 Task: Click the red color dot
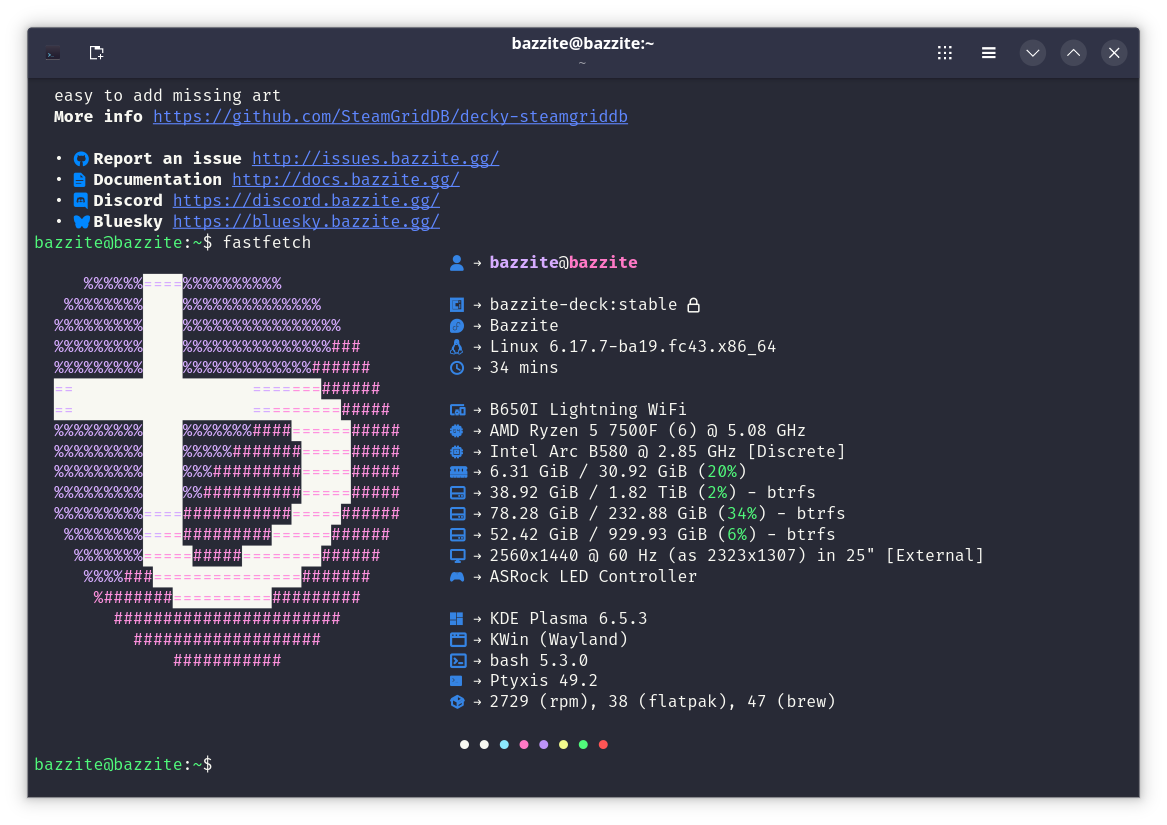603,745
